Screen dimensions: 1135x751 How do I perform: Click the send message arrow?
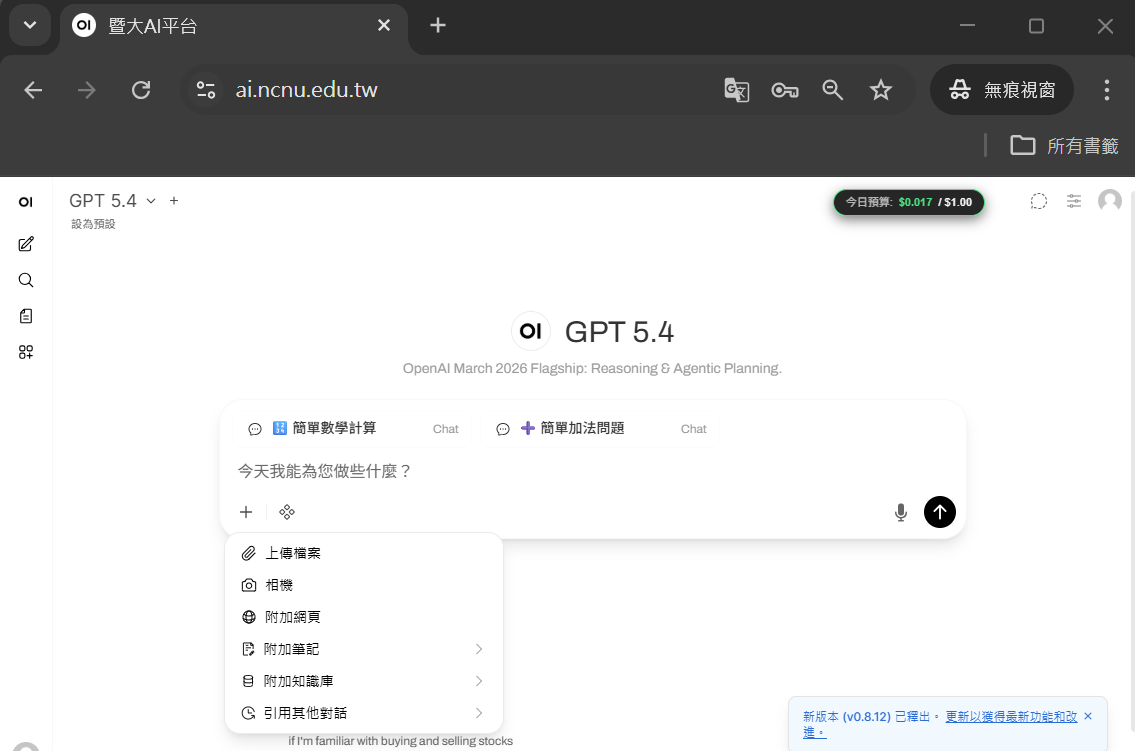coord(939,511)
